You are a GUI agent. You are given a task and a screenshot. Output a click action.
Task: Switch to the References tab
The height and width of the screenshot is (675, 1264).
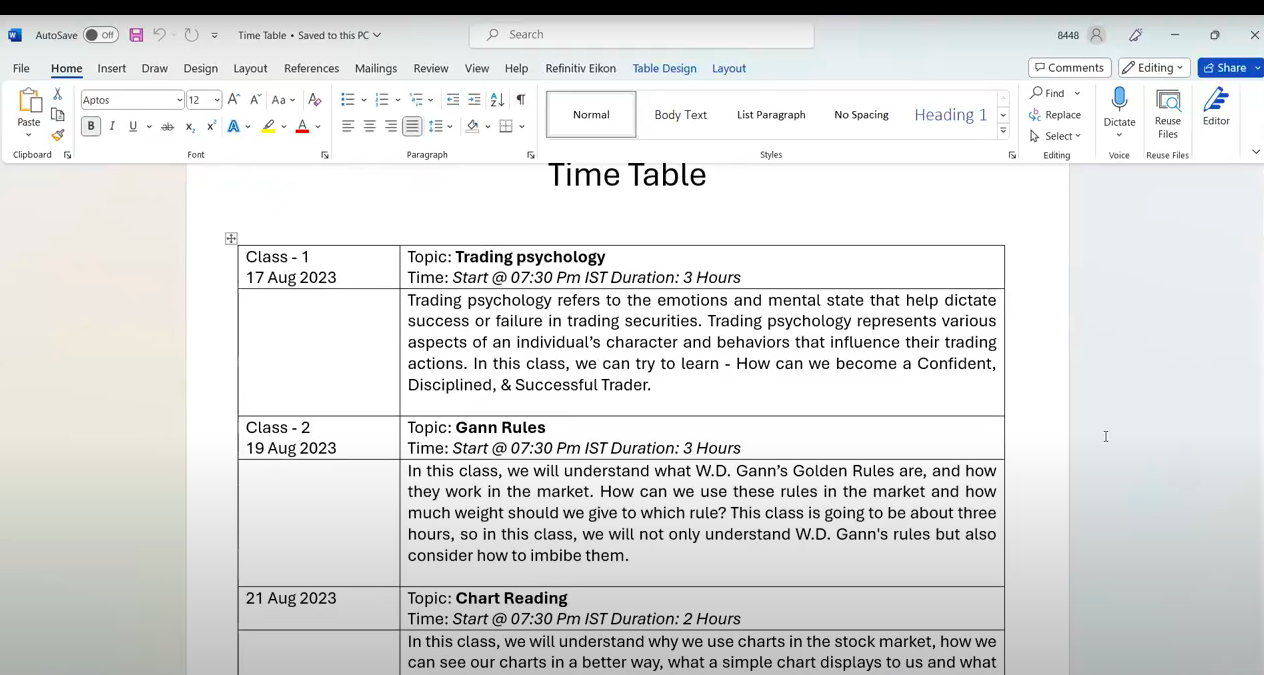311,68
